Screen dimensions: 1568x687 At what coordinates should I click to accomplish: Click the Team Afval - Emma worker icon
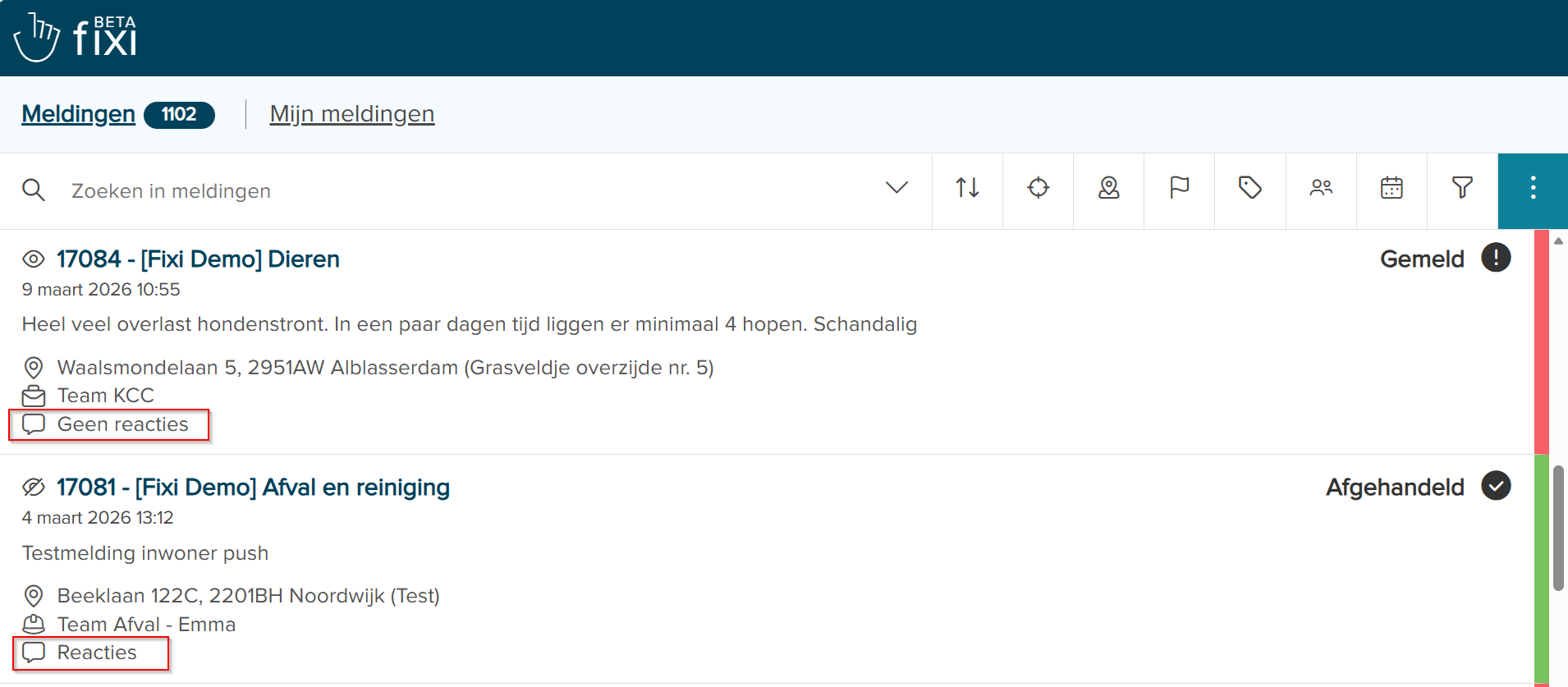[34, 624]
